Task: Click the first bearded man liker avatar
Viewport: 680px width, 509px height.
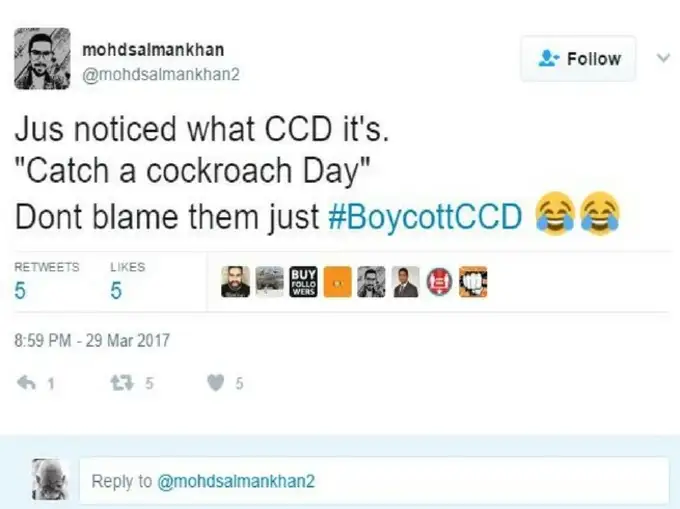Action: 235,283
